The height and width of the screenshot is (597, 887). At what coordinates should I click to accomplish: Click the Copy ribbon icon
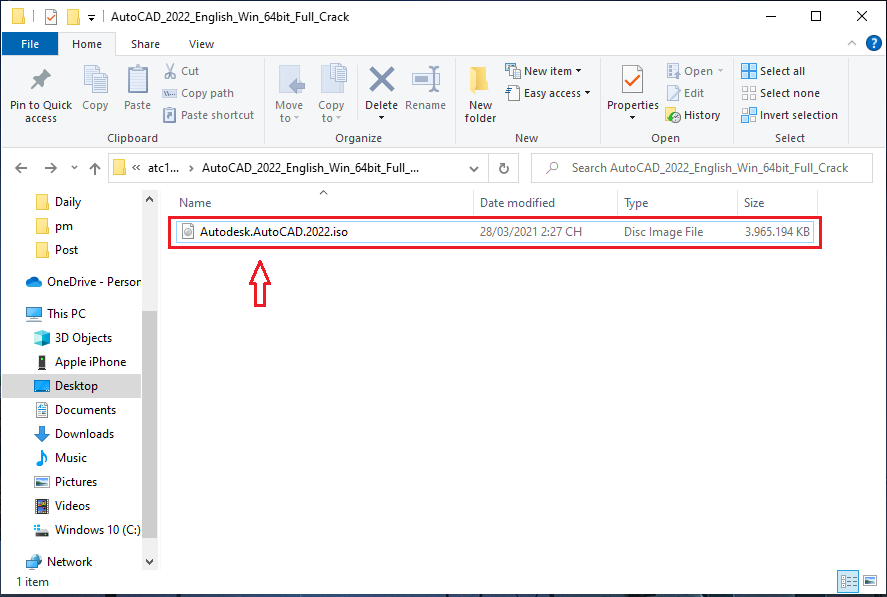[x=95, y=80]
